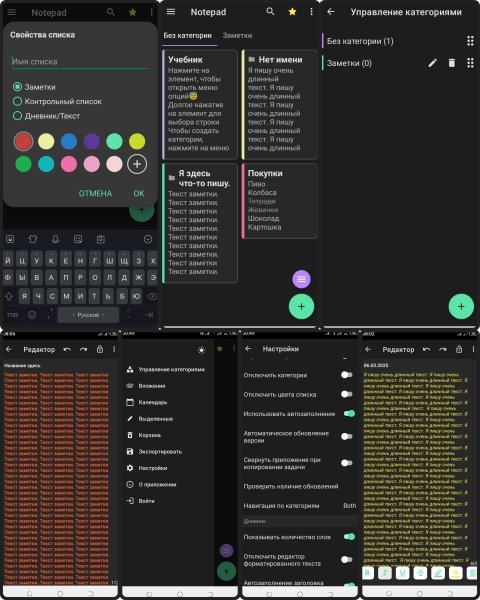The image size is (480, 600).
Task: Select the Заметки radio option in list properties
Action: point(34,87)
